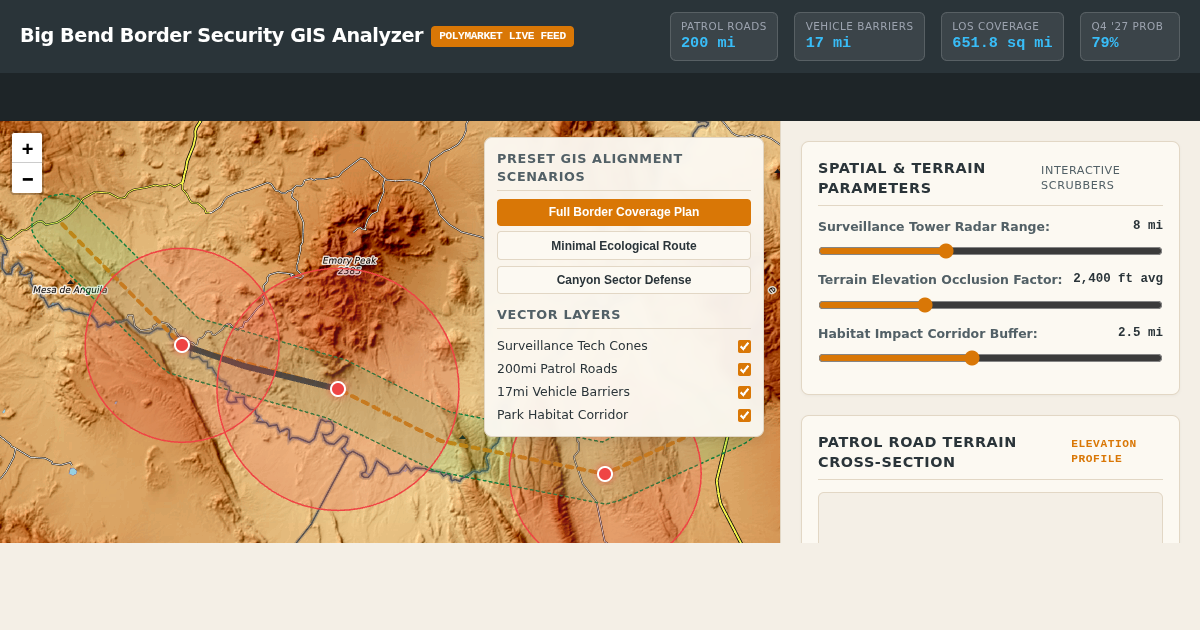Click the Patrol Road Terrain Cross-Section heading

coord(917,452)
